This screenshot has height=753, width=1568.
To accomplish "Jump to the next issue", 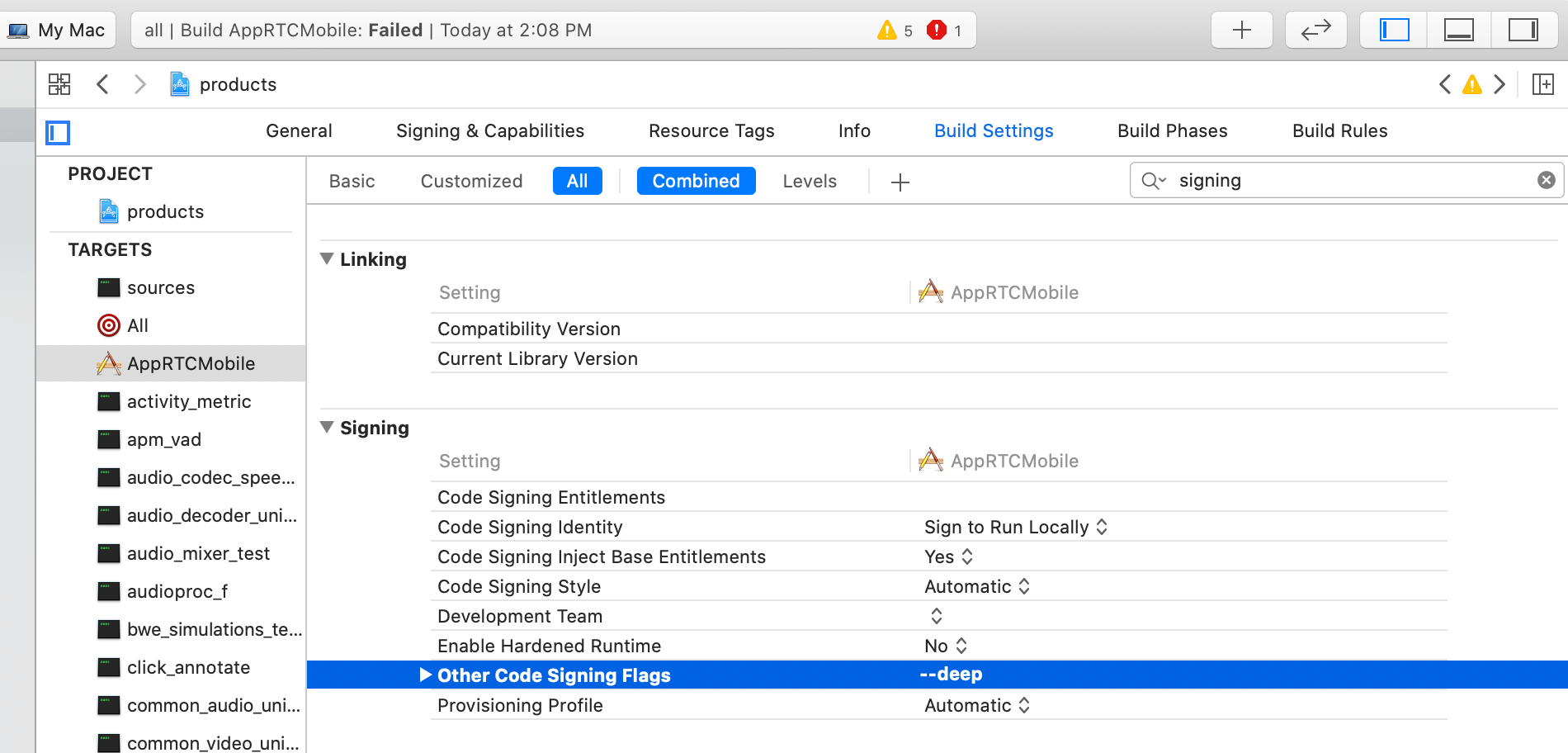I will (1500, 84).
